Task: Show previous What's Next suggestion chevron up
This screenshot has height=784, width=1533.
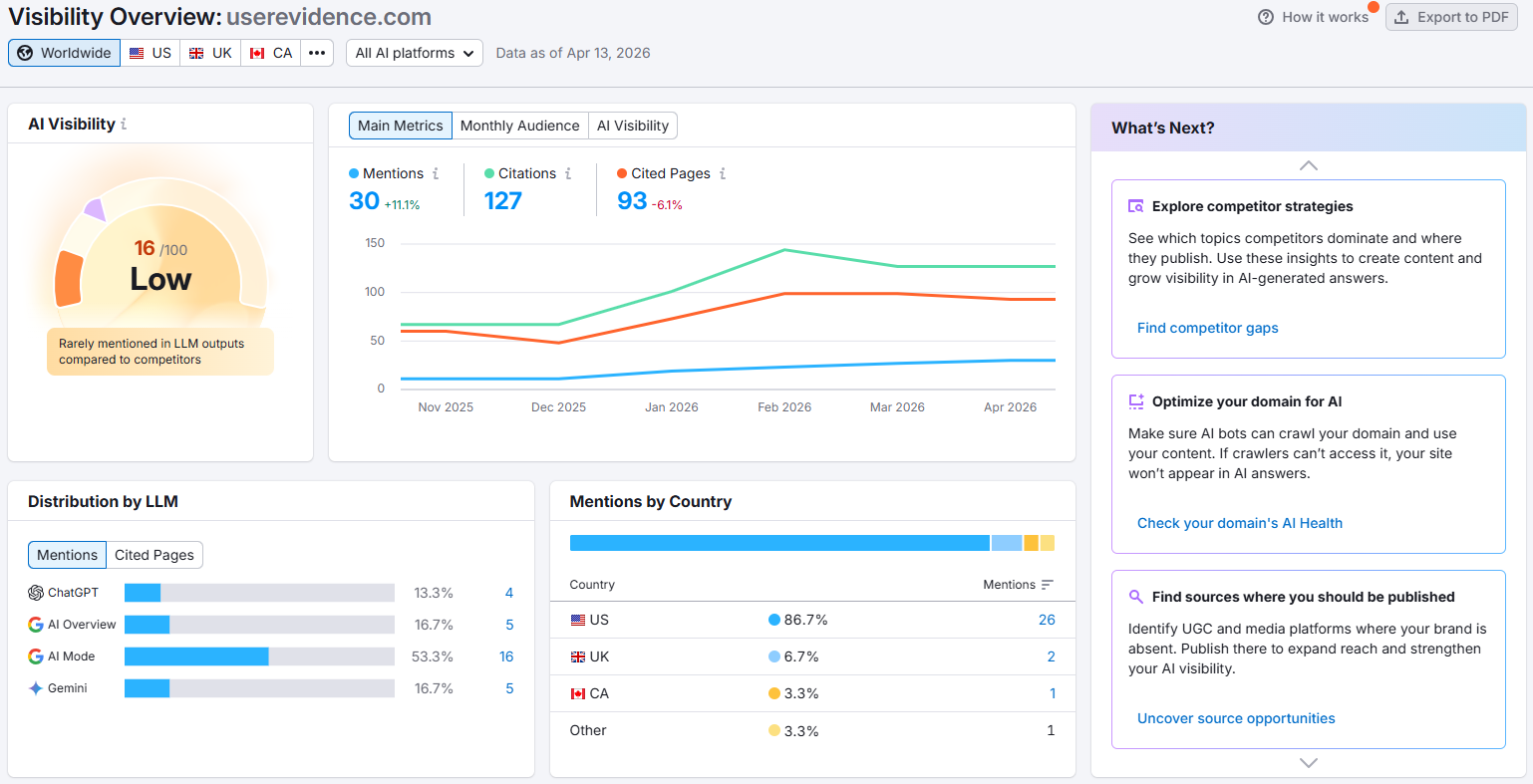Action: tap(1309, 165)
